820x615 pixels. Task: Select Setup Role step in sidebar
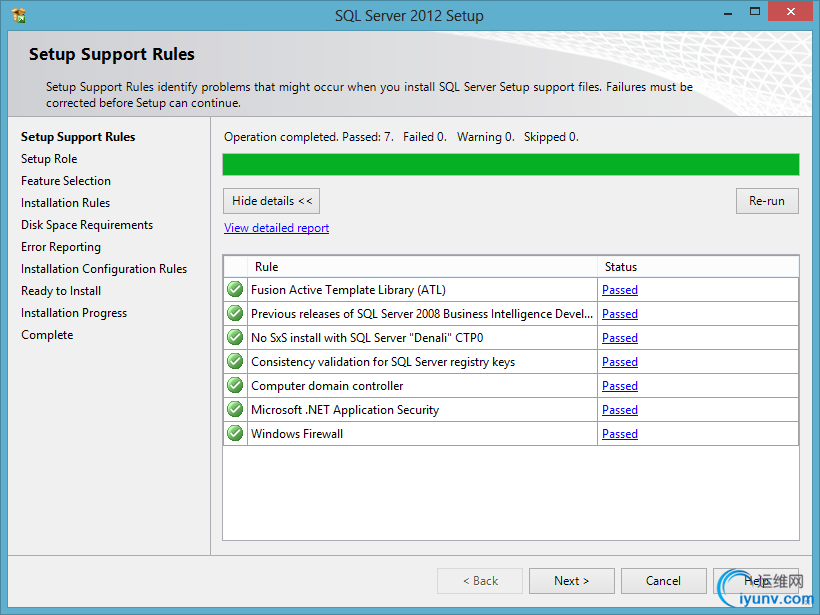(49, 159)
